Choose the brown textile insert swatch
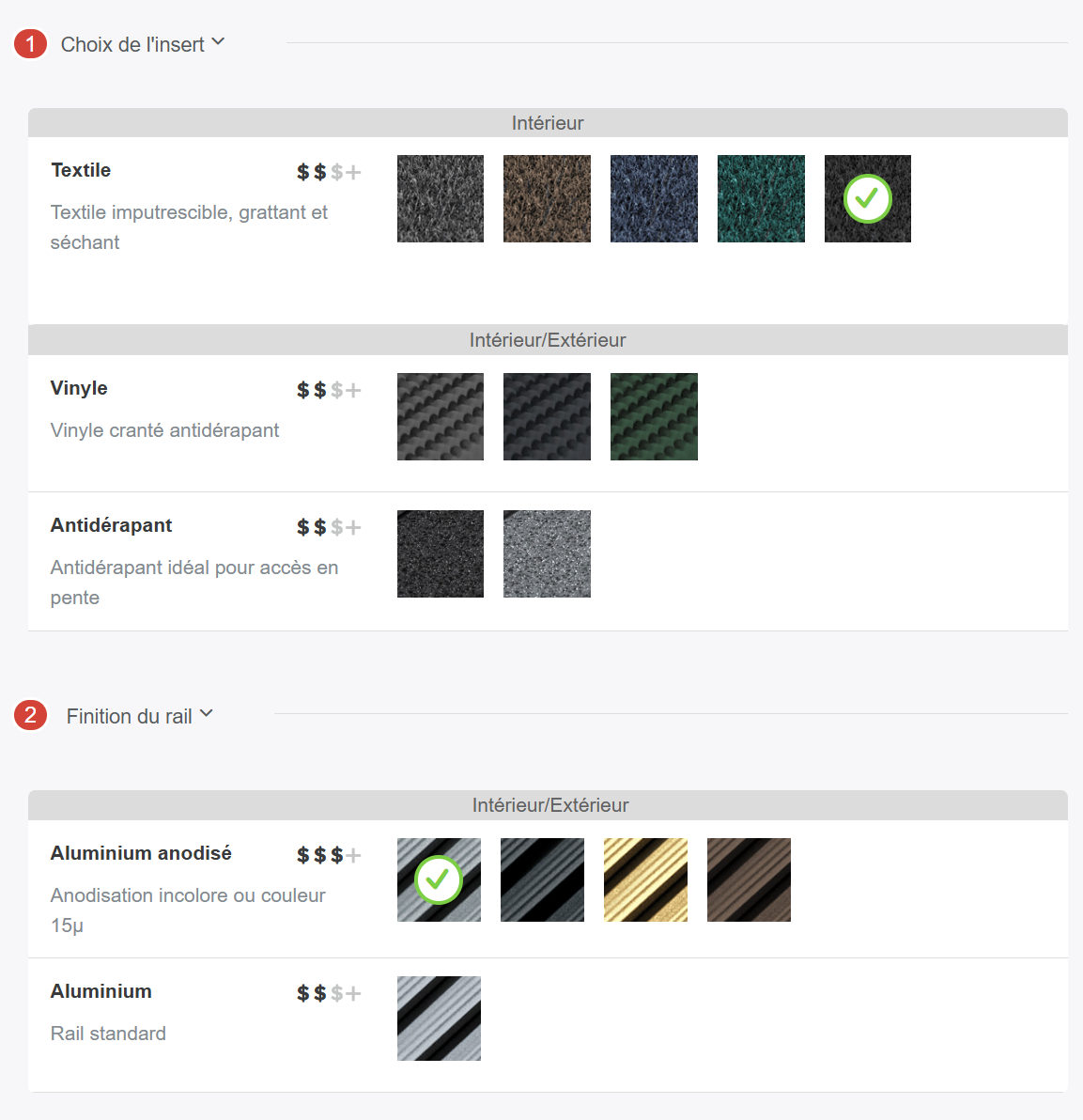The height and width of the screenshot is (1120, 1083). 547,198
